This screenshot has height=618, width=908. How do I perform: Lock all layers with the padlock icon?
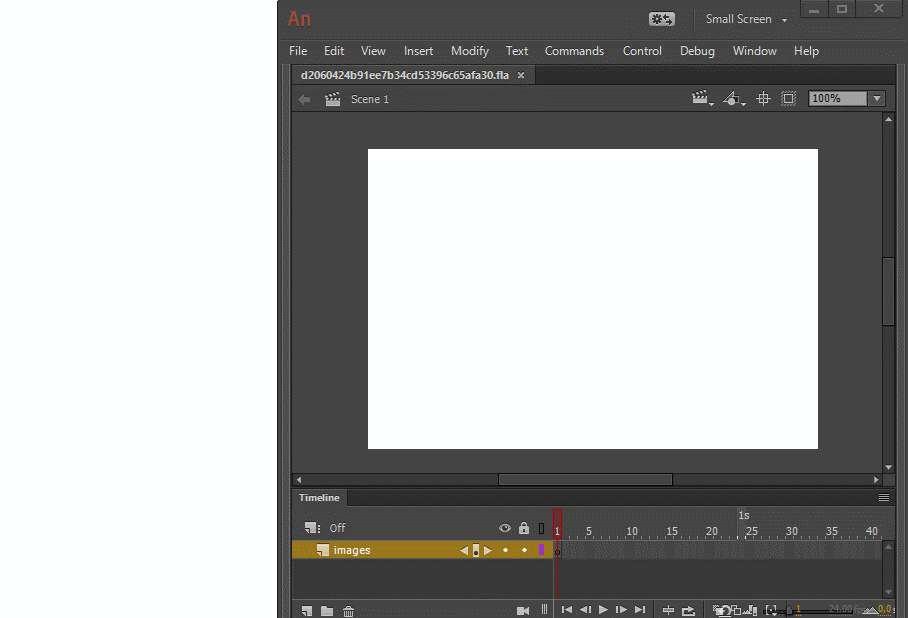click(x=523, y=528)
